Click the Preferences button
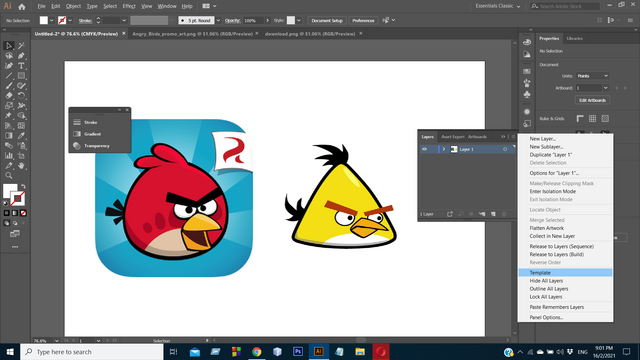 (x=363, y=20)
